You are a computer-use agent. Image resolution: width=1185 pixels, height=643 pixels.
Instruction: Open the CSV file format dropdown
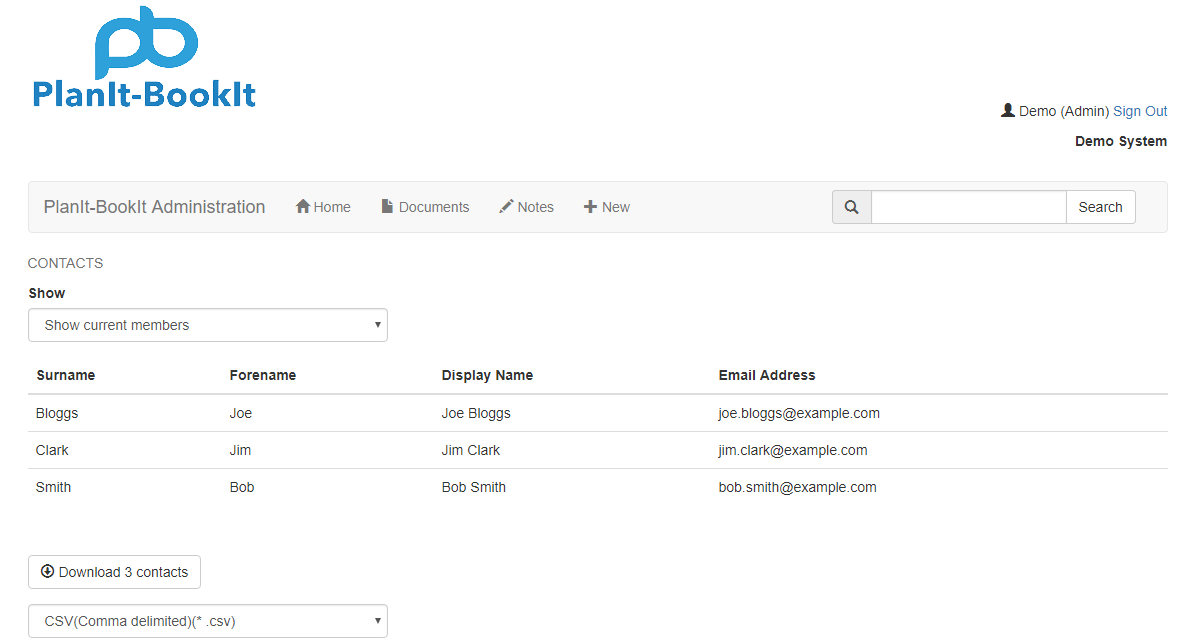[x=208, y=621]
